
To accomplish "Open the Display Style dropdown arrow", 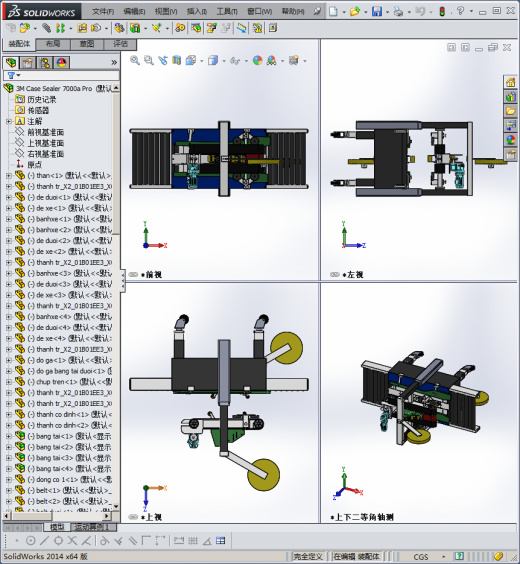I will [224, 61].
